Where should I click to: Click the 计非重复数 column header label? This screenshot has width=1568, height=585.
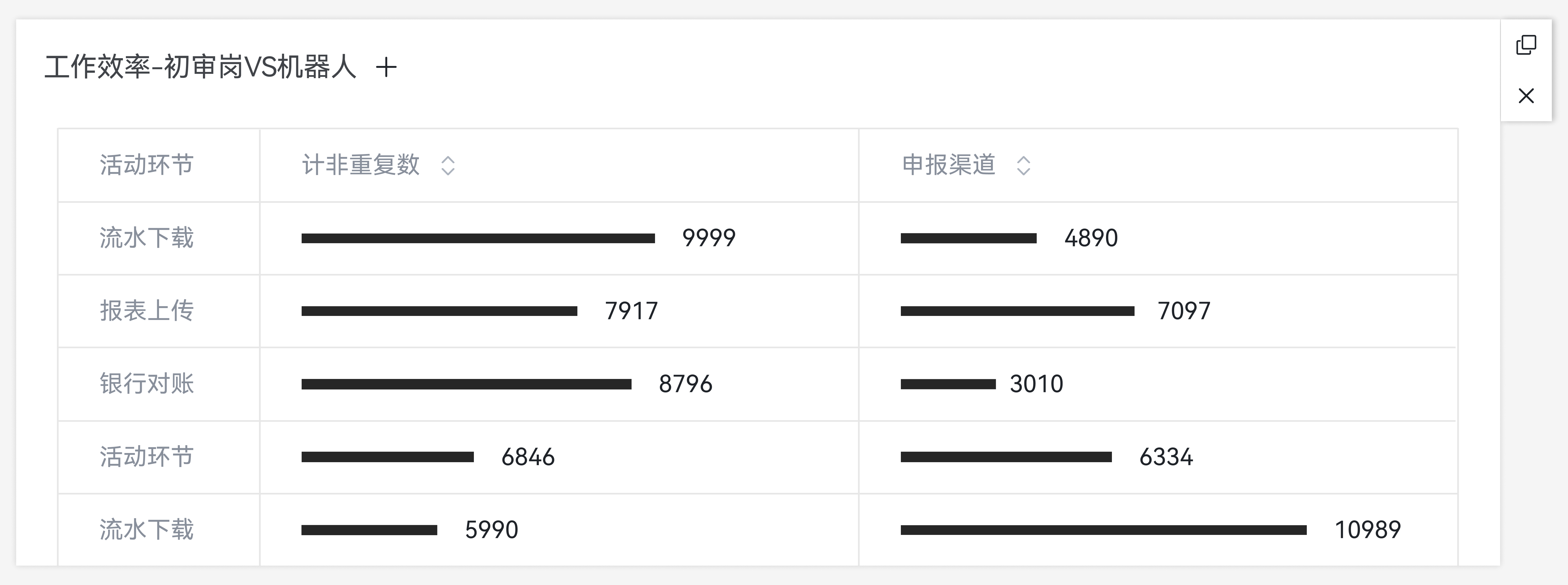(360, 165)
